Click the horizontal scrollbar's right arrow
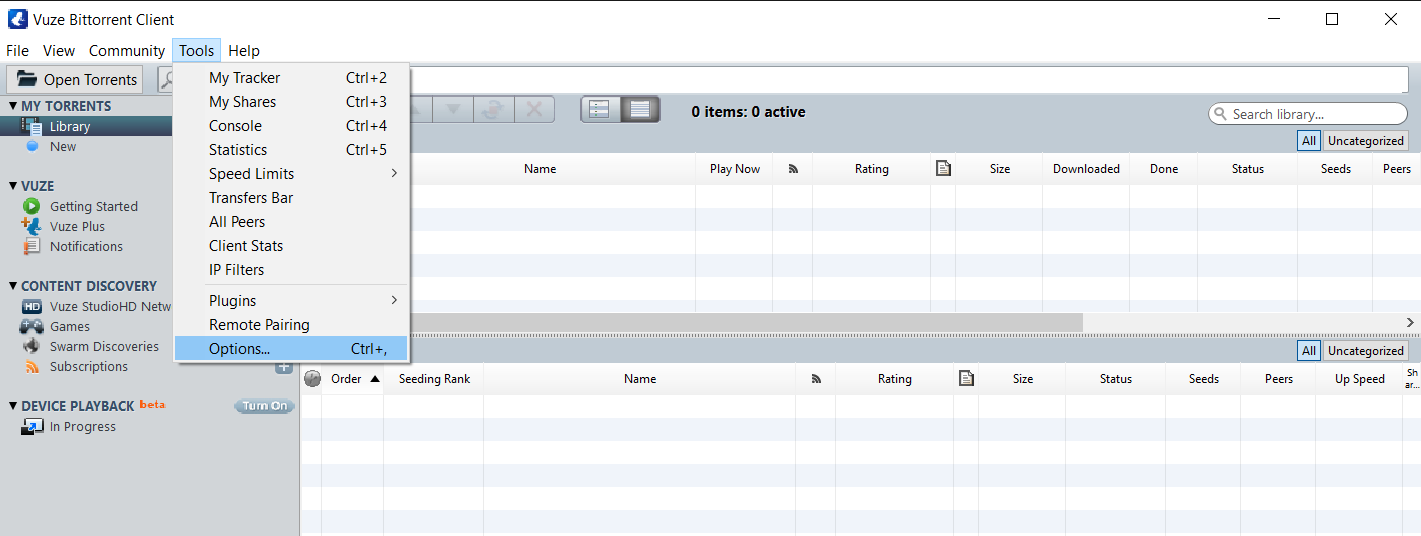Screen dimensions: 1421x536 pos(1410,322)
